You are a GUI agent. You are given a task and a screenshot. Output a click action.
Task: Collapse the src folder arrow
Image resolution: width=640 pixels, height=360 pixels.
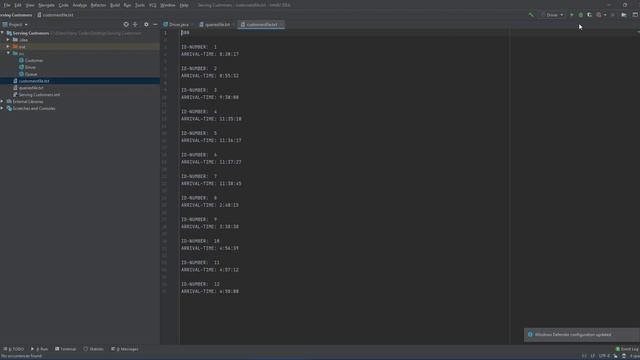click(8, 53)
